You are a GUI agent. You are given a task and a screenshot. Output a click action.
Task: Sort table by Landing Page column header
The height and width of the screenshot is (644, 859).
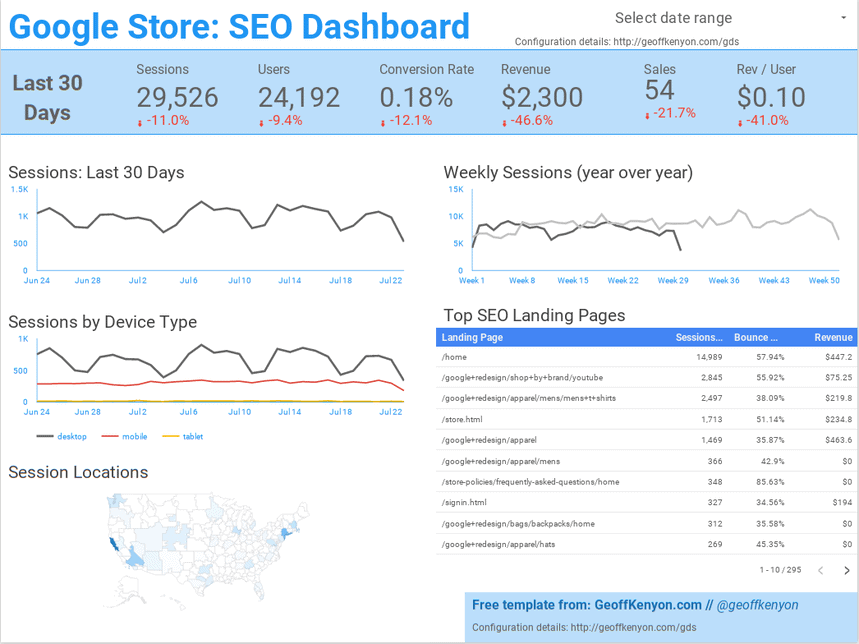(x=473, y=338)
